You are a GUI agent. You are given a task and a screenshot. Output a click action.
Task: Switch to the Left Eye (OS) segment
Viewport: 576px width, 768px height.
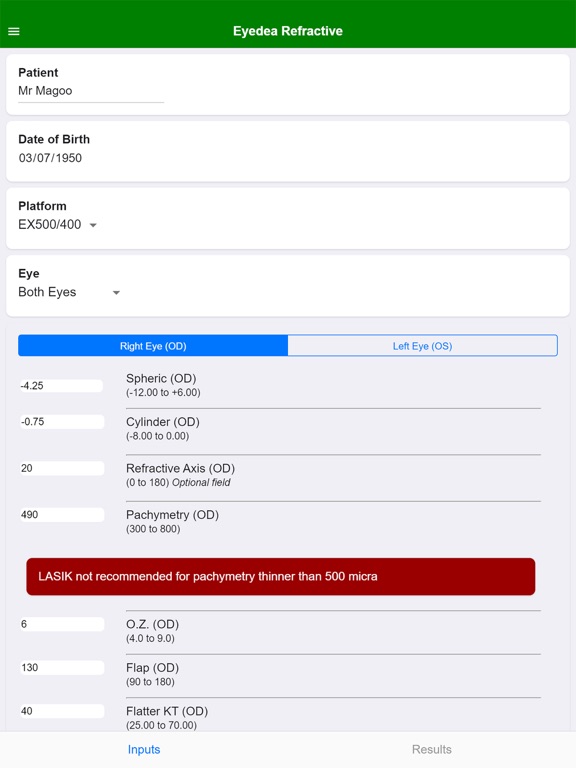(422, 346)
